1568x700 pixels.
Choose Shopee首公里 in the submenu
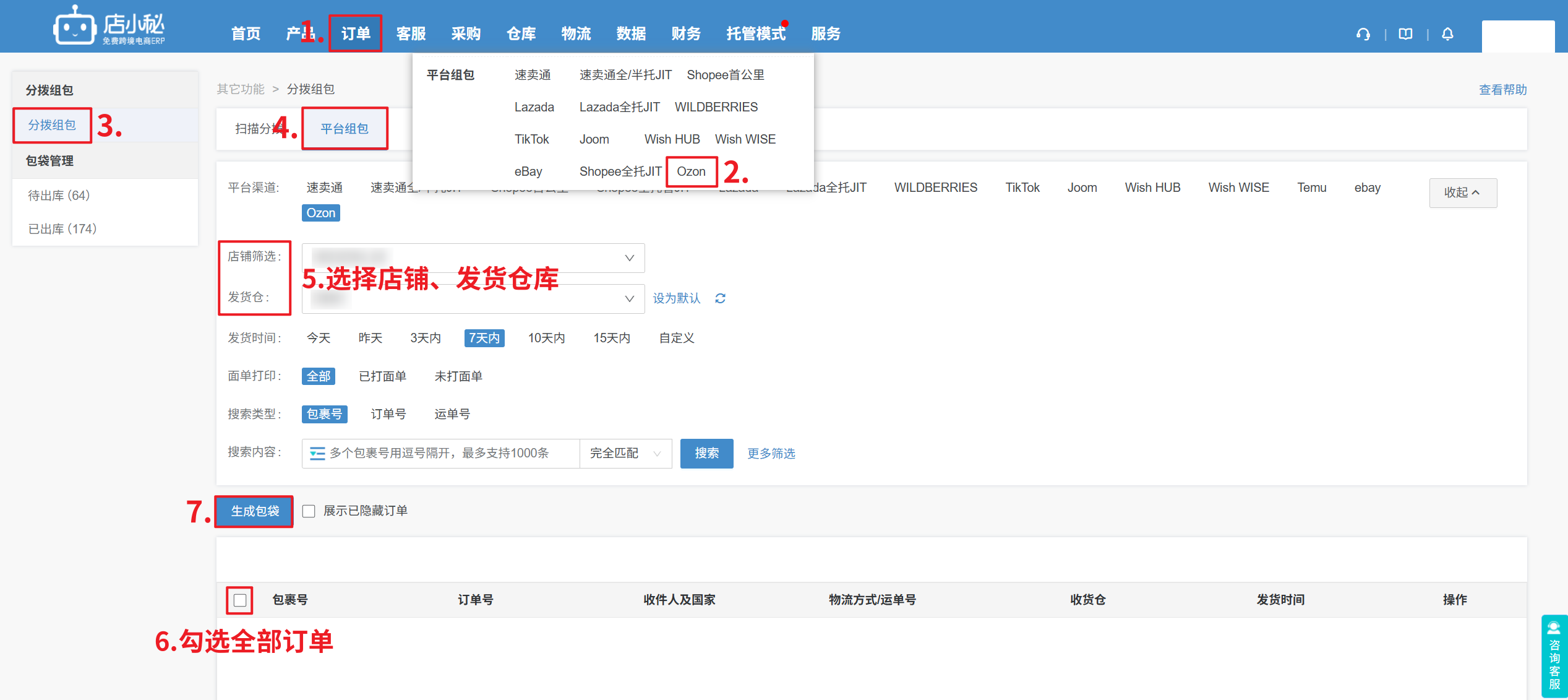point(726,75)
